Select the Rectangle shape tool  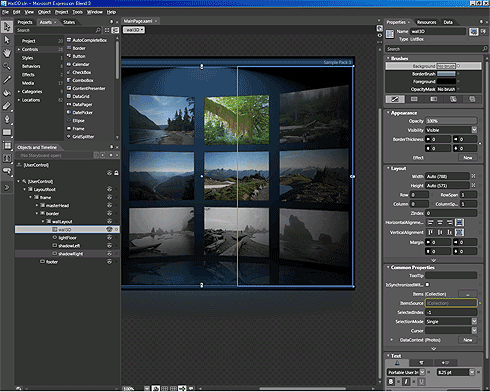coord(7,132)
